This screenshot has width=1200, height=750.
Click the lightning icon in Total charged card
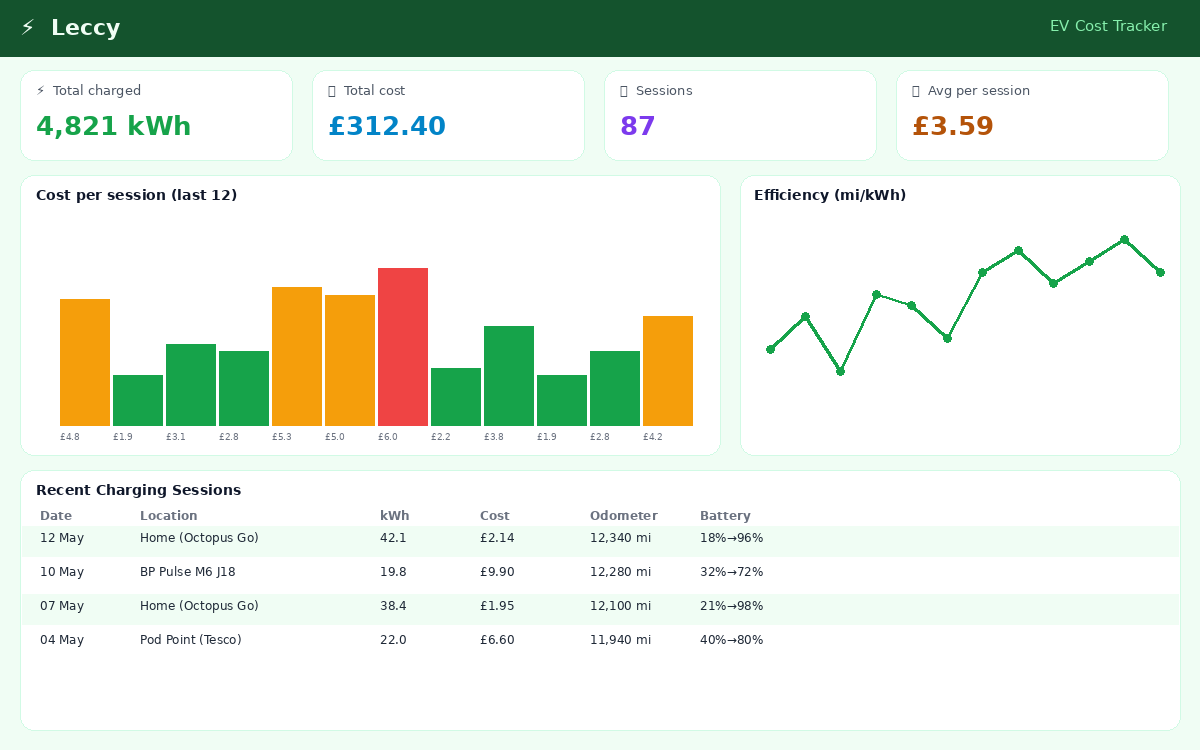[x=40, y=91]
